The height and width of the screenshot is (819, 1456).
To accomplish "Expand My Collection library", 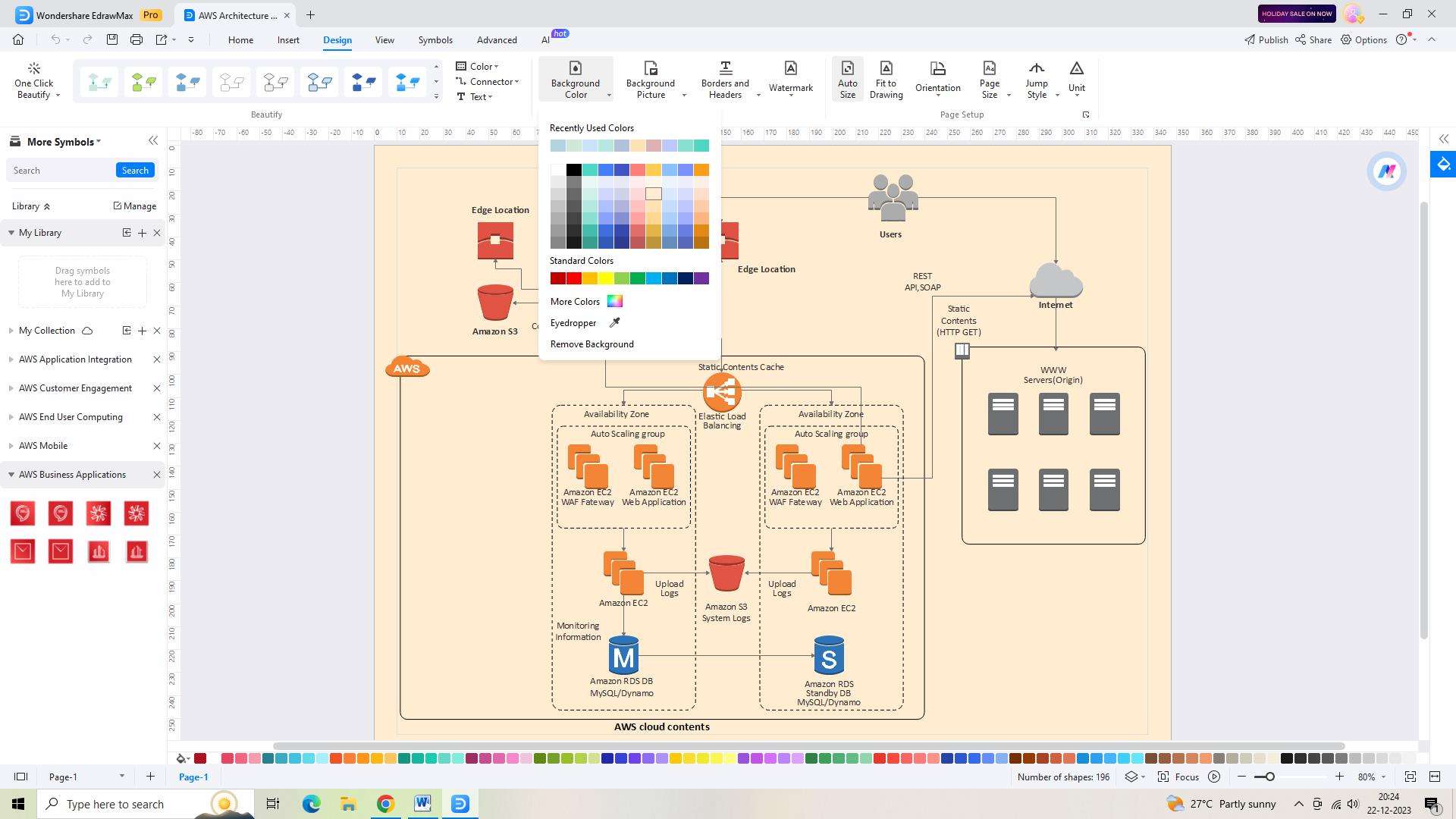I will click(x=11, y=331).
